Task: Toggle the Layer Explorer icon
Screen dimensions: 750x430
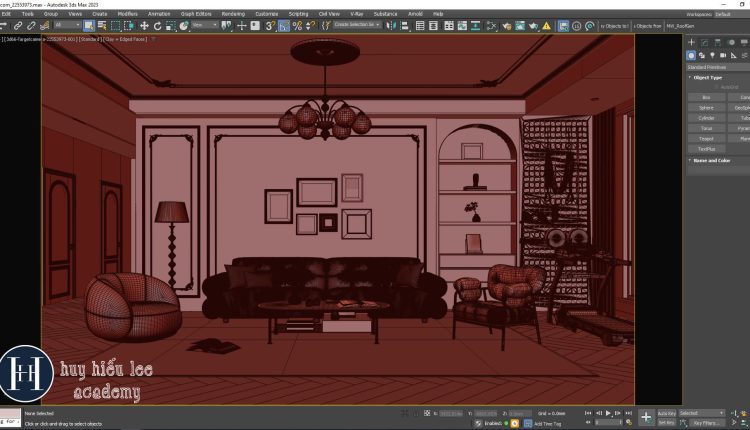Action: tap(433, 25)
